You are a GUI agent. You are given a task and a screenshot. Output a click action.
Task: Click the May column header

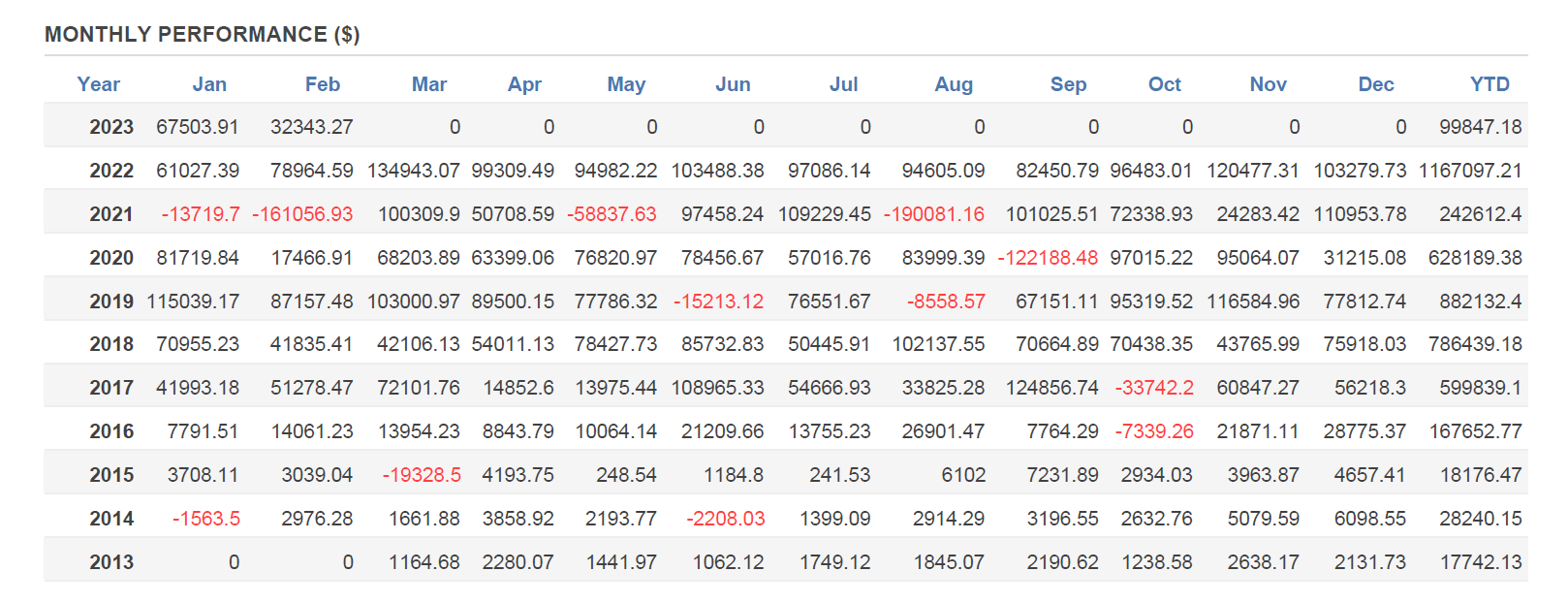pyautogui.click(x=626, y=84)
